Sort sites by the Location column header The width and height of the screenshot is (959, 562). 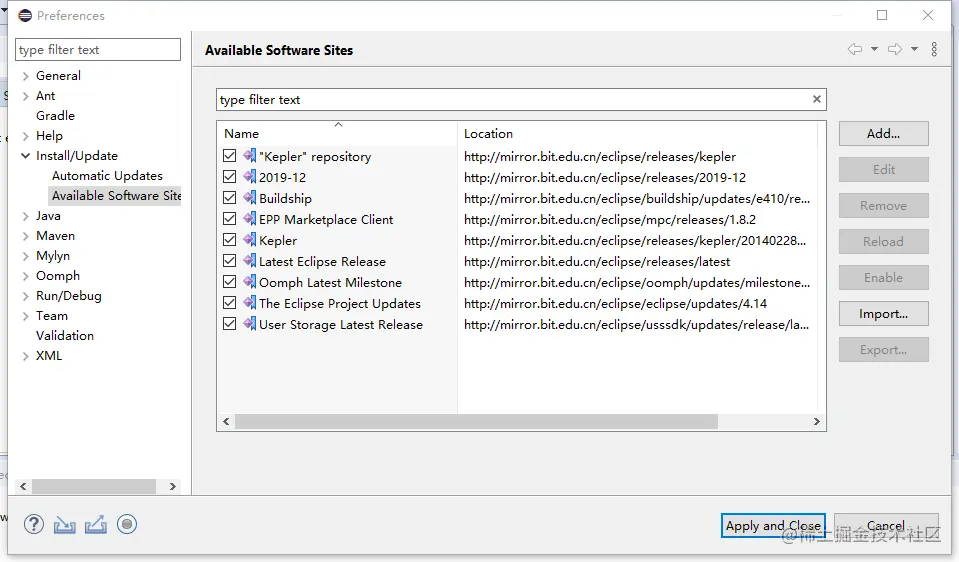pyautogui.click(x=637, y=133)
